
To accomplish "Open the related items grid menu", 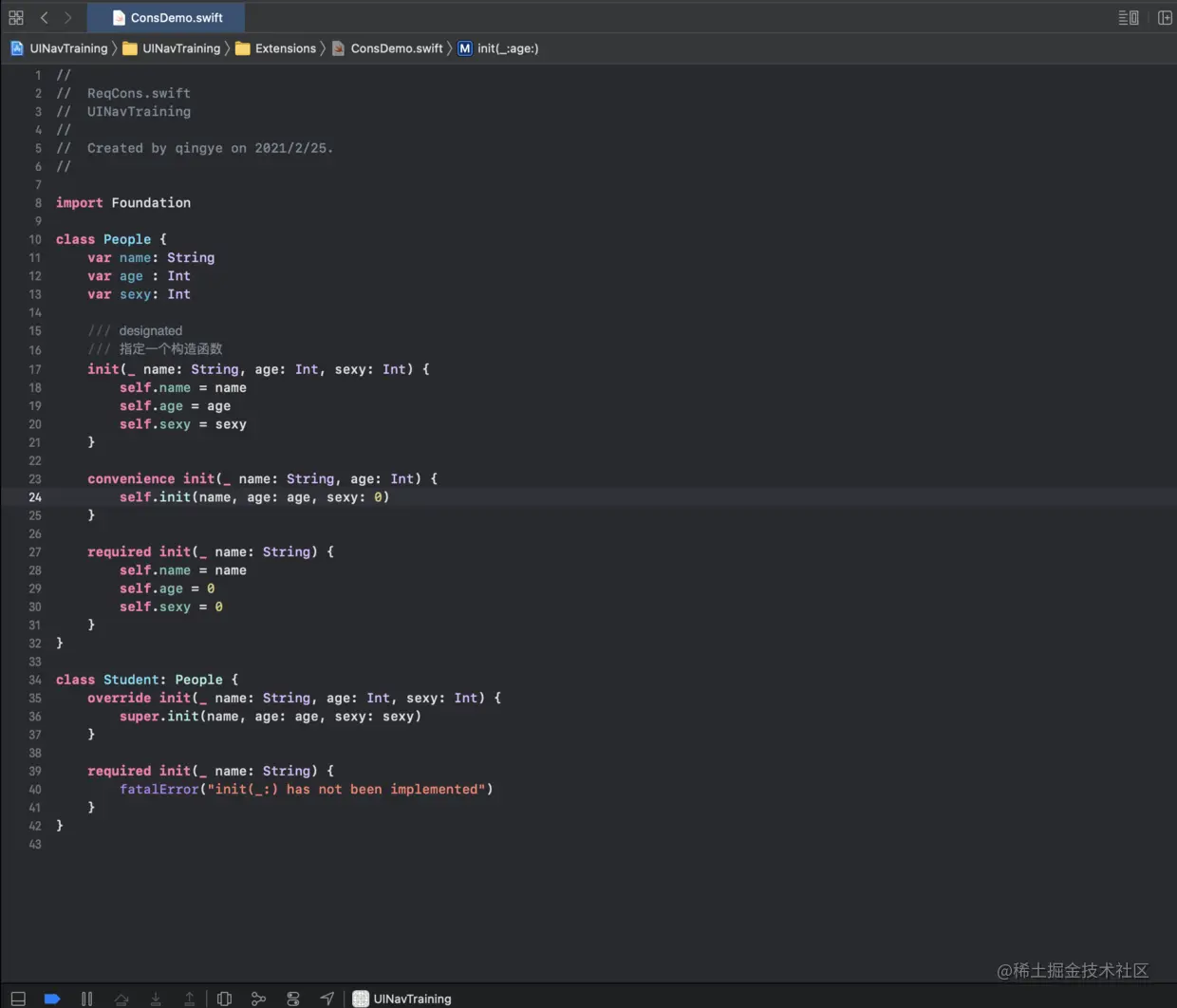I will (16, 17).
